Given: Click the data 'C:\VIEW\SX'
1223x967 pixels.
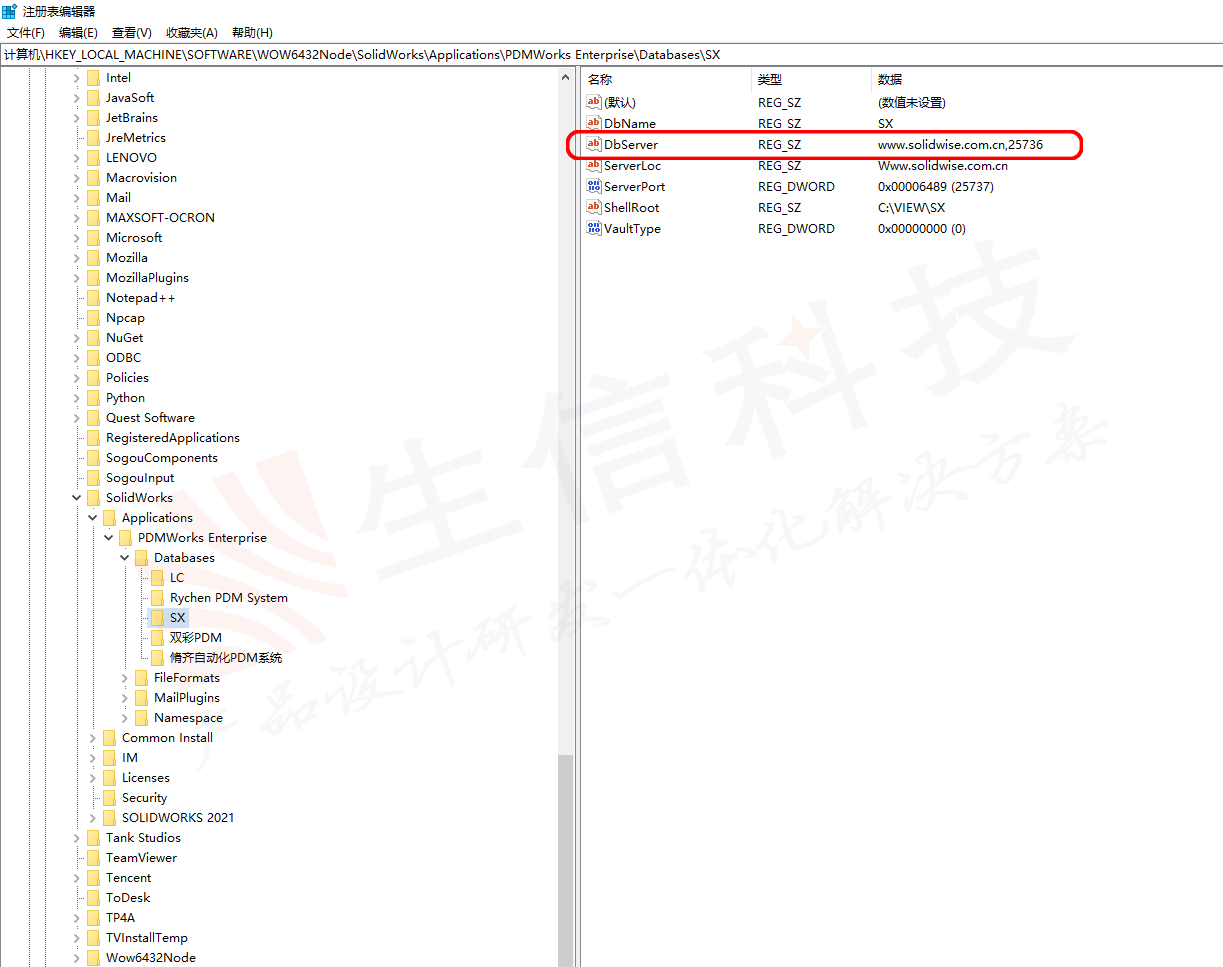Looking at the screenshot, I should coord(911,207).
